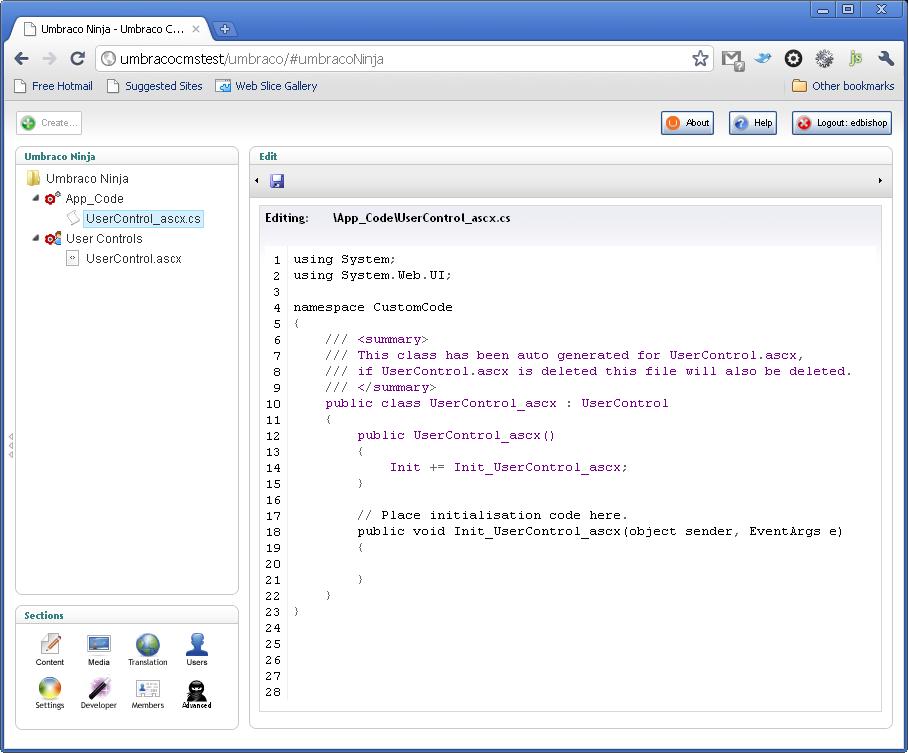Open the Content section
The width and height of the screenshot is (908, 753).
[50, 649]
